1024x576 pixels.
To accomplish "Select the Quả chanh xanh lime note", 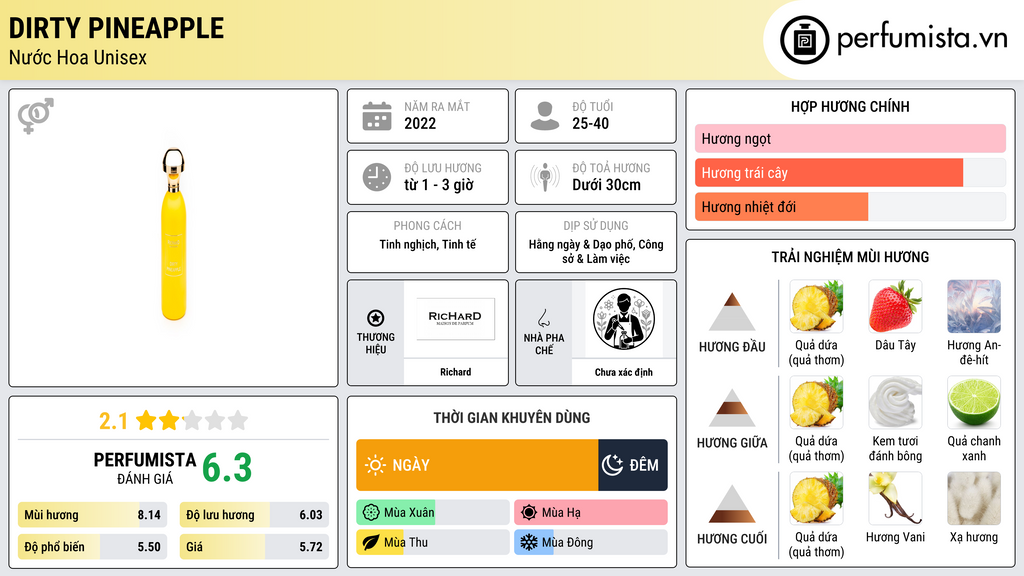I will (974, 402).
